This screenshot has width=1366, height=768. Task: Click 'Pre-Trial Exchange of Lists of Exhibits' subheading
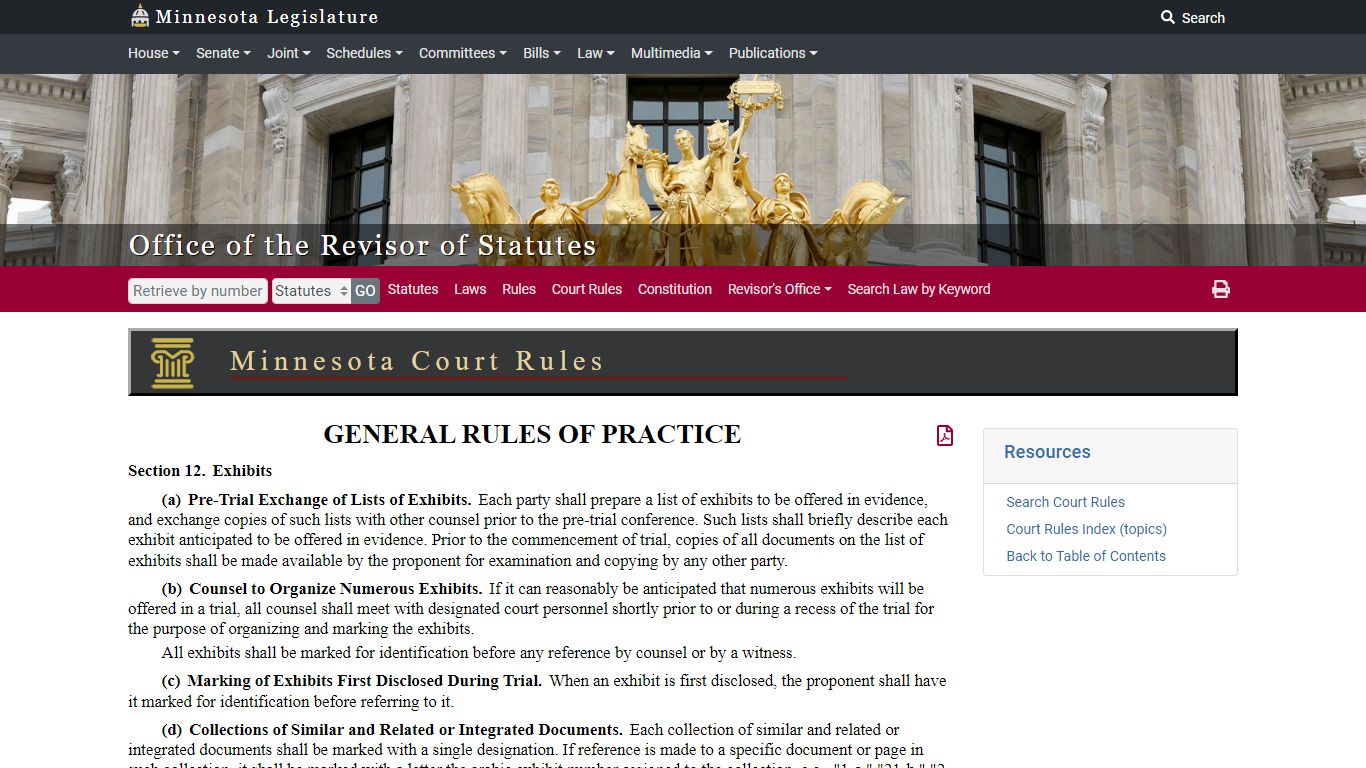(329, 500)
